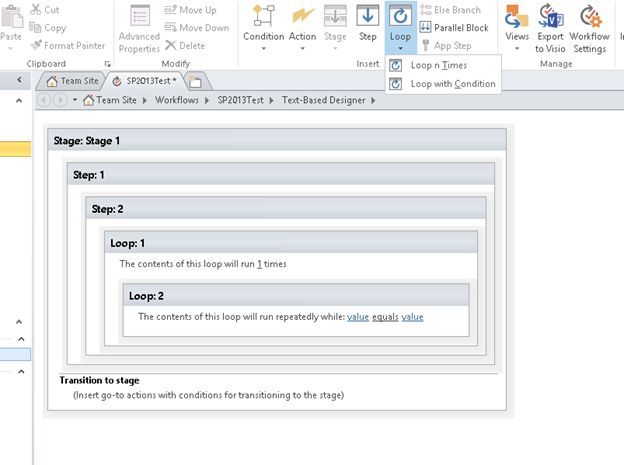Expand the Views dropdown arrow
624x465 pixels.
click(x=517, y=49)
